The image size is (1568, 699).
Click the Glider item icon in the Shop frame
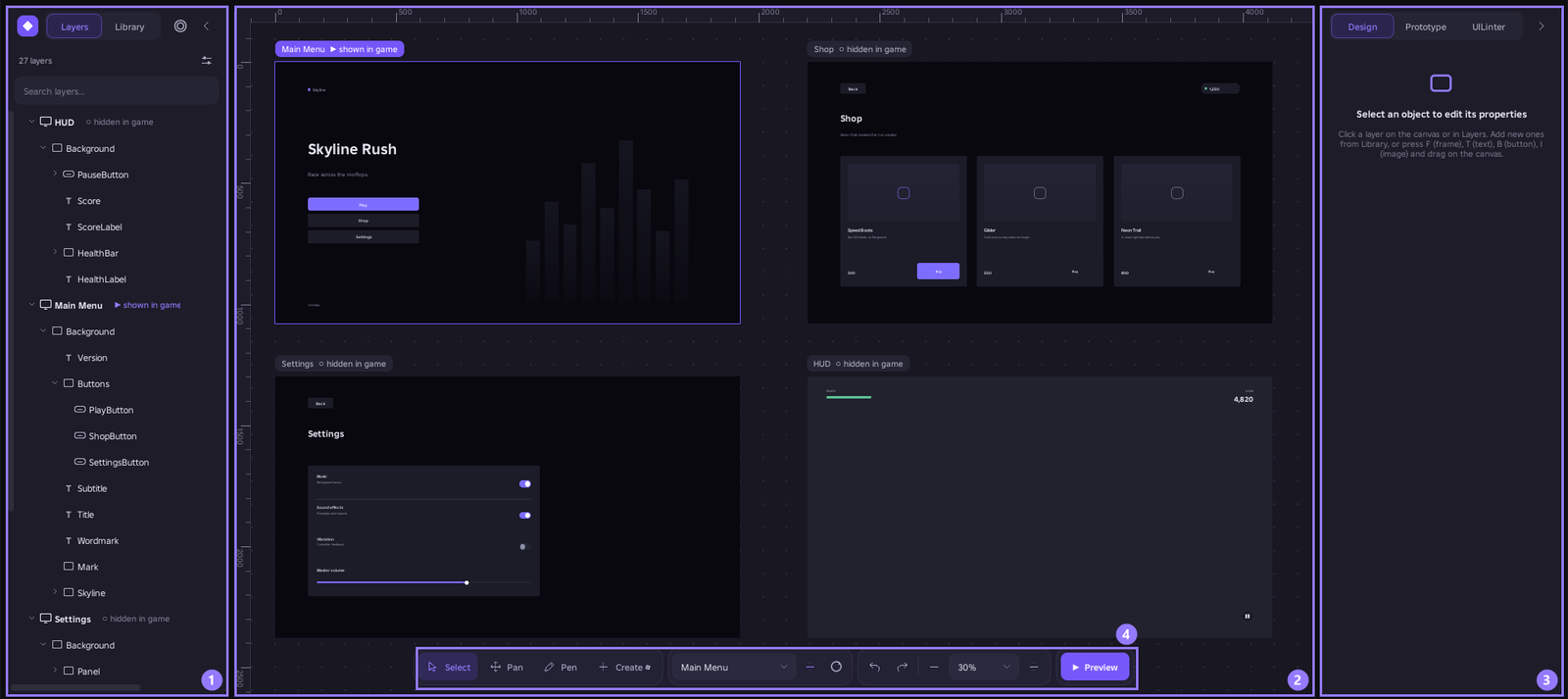[1040, 193]
